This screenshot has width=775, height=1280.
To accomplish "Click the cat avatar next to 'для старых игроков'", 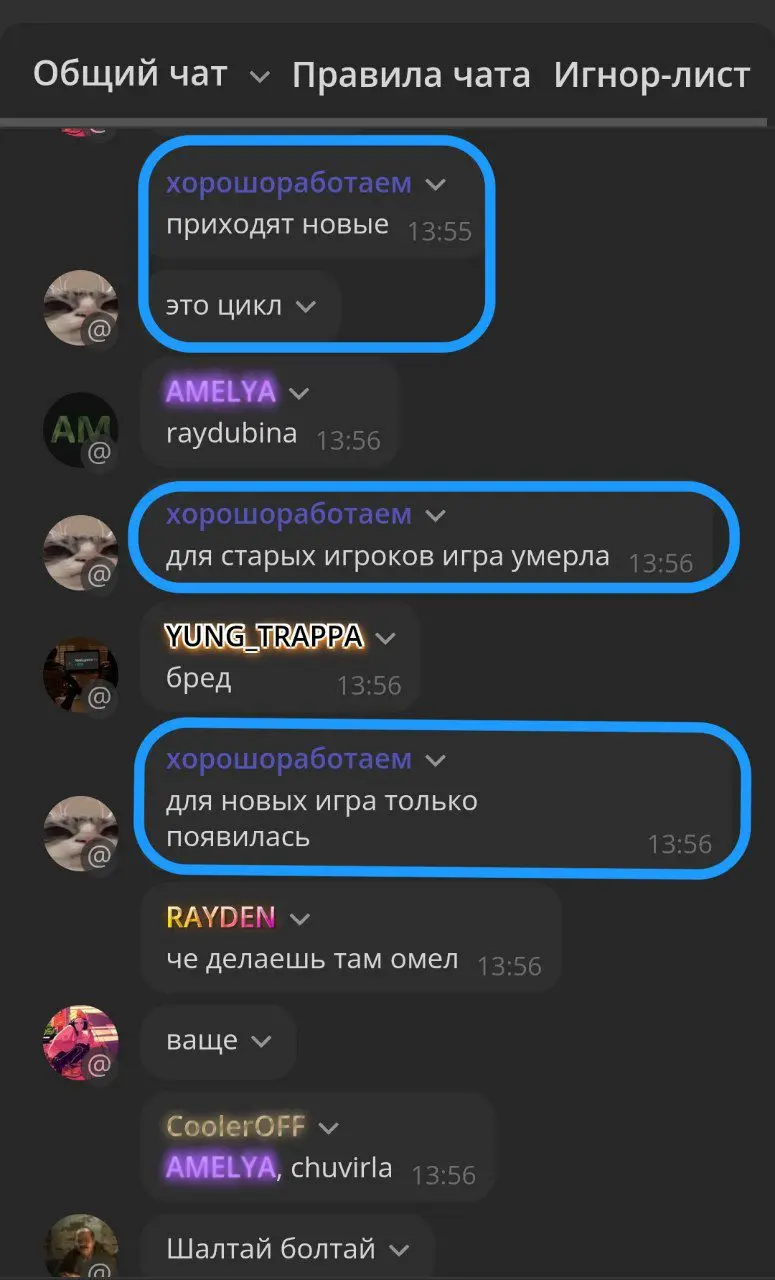I will click(x=80, y=552).
